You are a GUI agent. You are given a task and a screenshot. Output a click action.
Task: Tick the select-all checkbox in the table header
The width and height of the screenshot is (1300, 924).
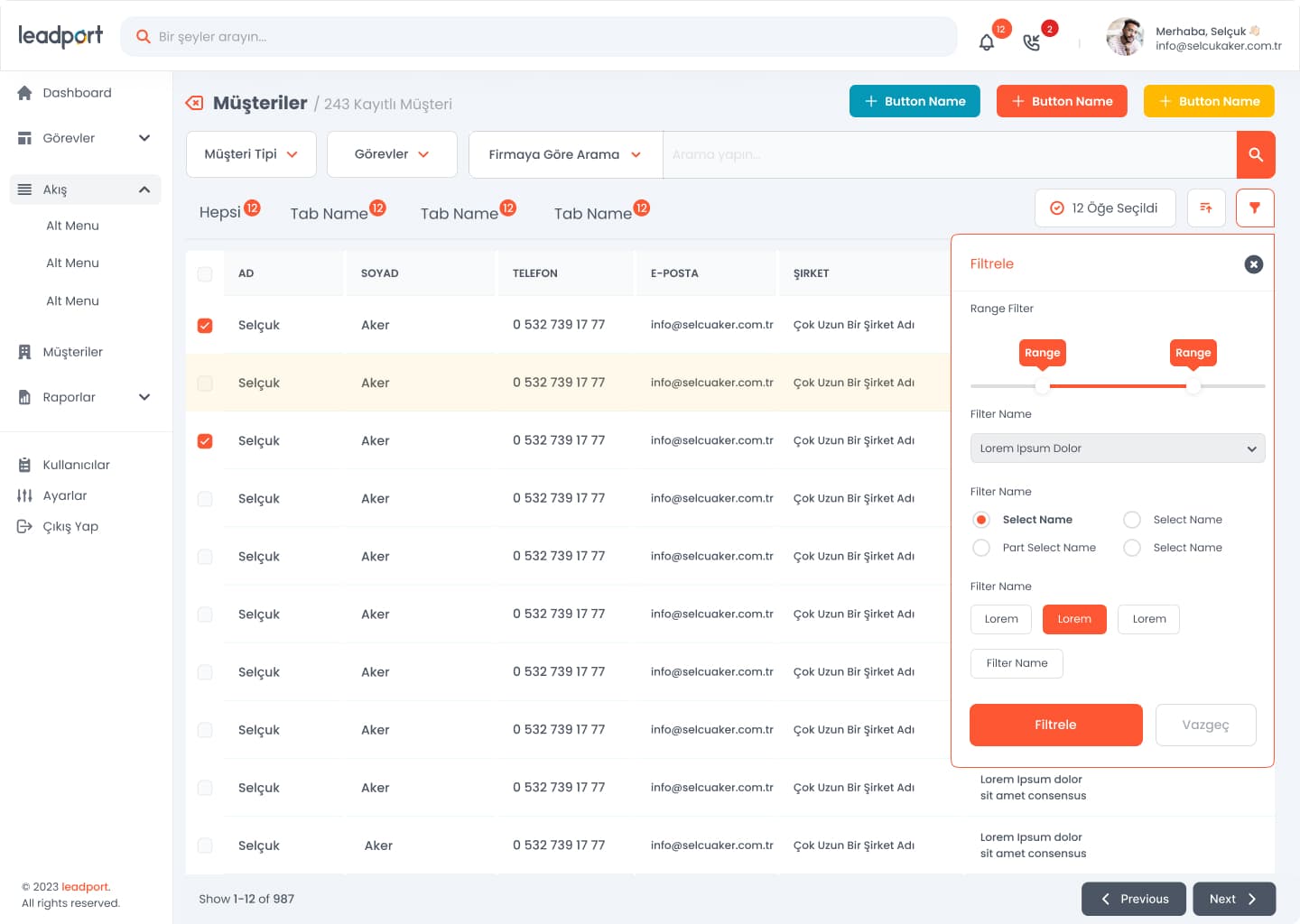pyautogui.click(x=205, y=274)
